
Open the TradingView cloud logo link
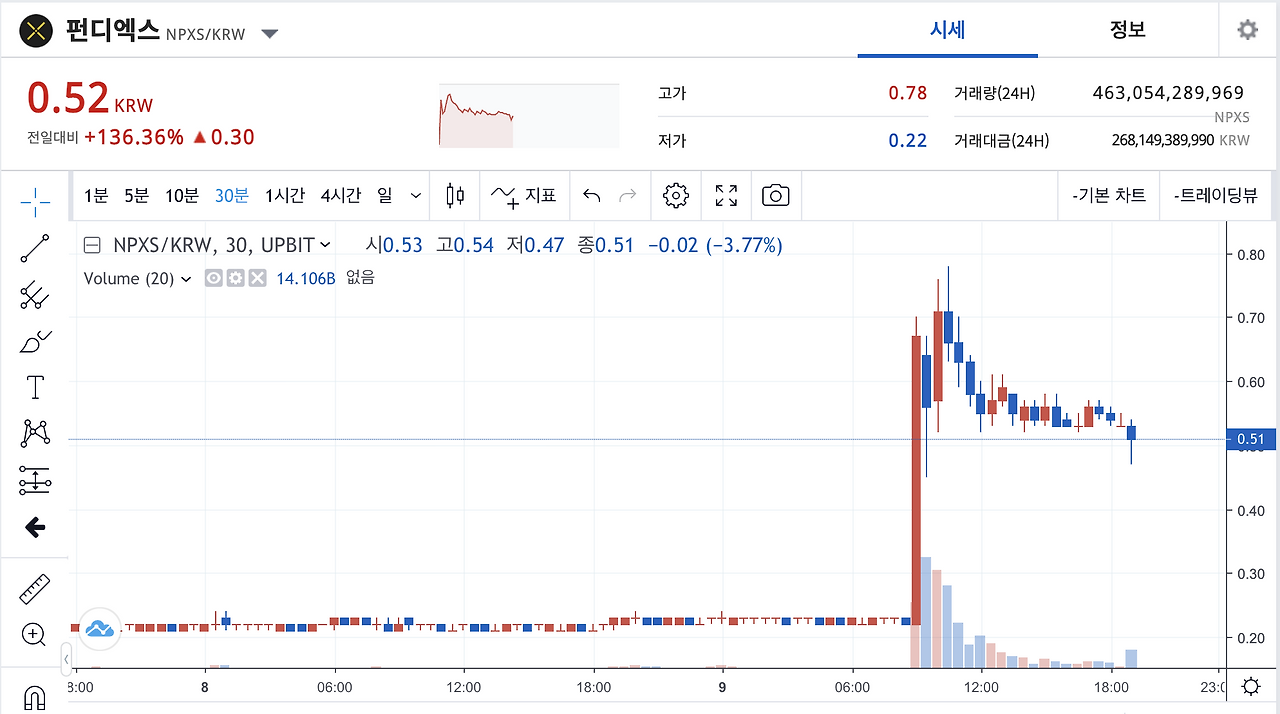[x=100, y=628]
